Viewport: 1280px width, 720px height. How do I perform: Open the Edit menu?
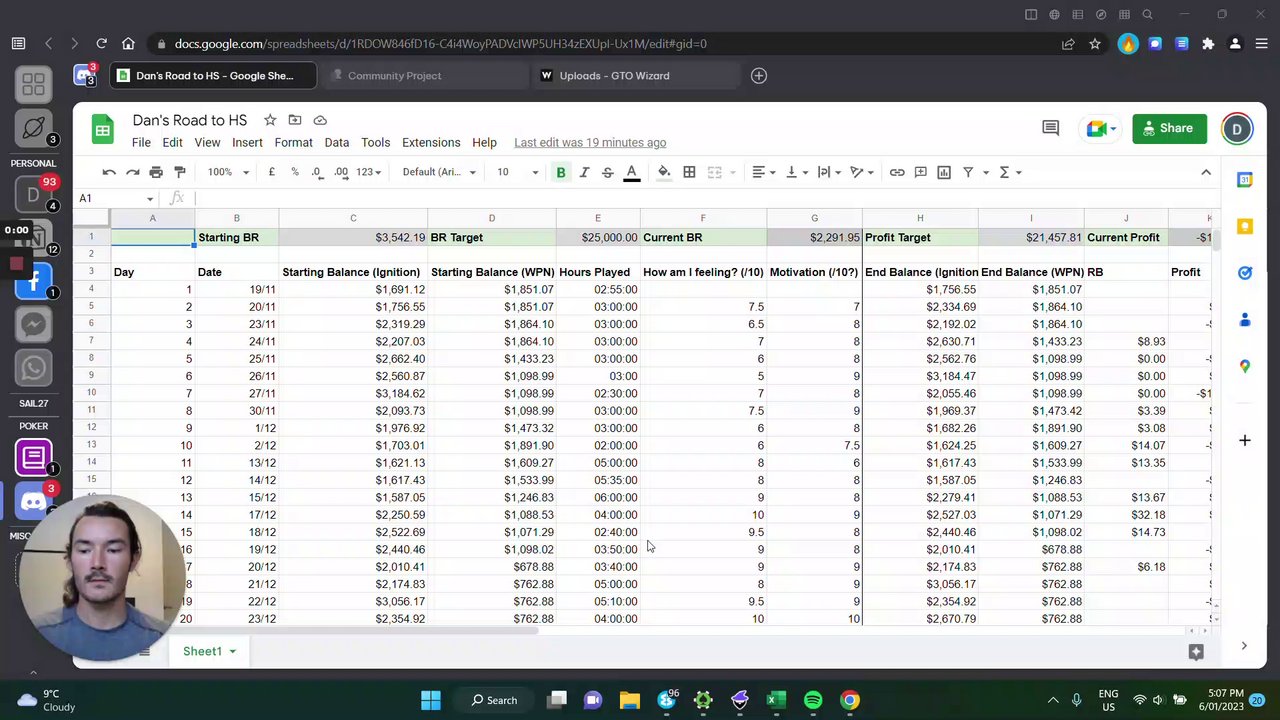click(172, 143)
